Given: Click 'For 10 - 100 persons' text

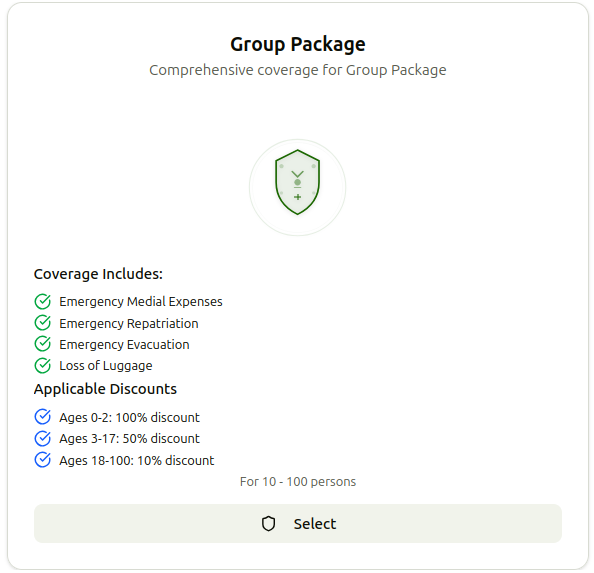Looking at the screenshot, I should (298, 482).
